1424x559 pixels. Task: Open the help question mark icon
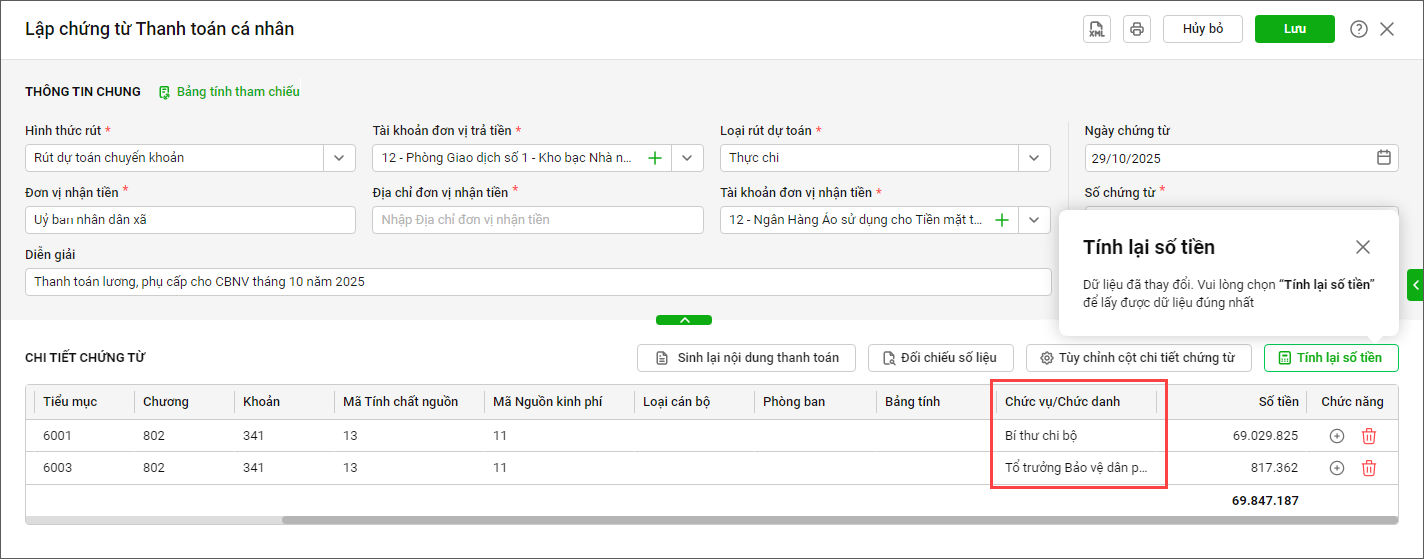[x=1358, y=29]
